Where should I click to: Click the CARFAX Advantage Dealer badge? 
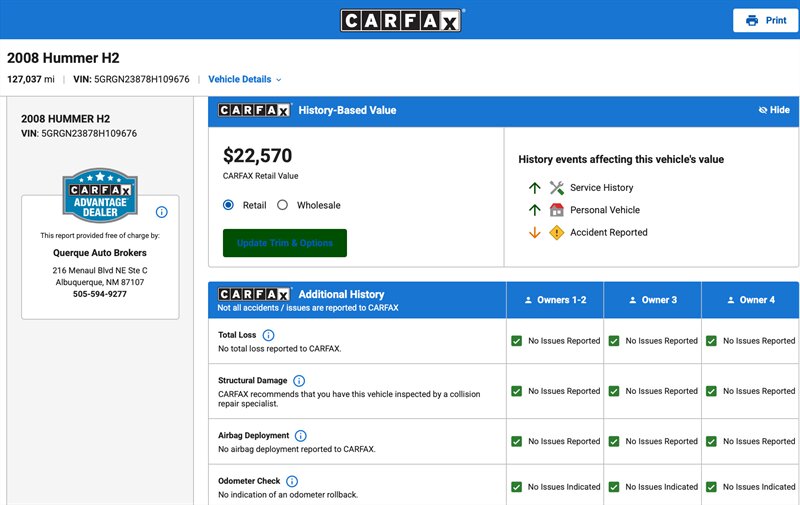click(x=100, y=195)
